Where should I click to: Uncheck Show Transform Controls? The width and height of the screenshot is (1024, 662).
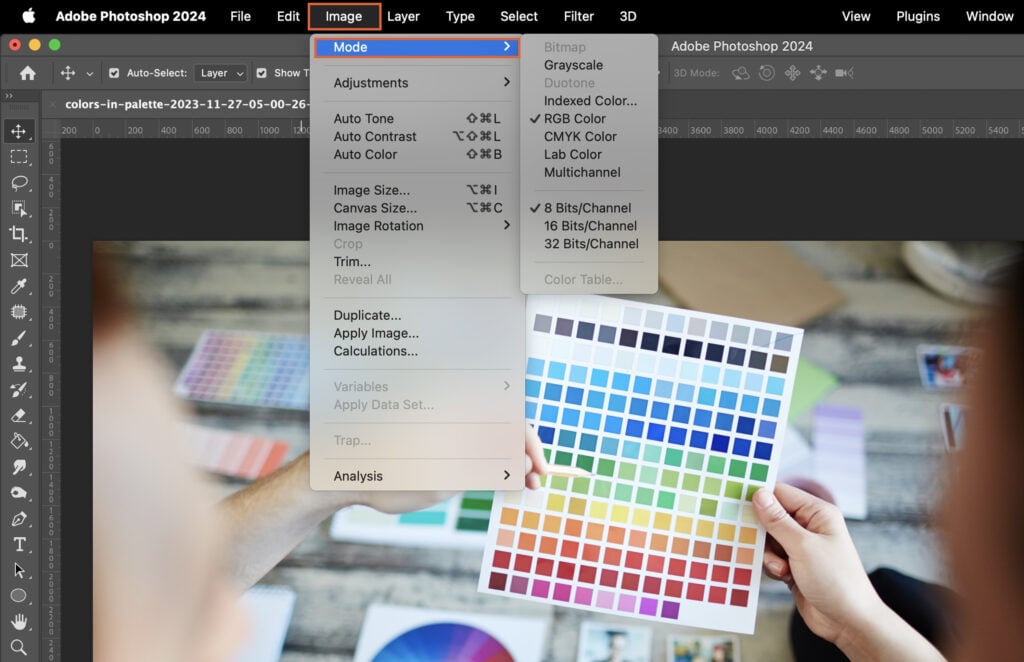click(x=262, y=72)
